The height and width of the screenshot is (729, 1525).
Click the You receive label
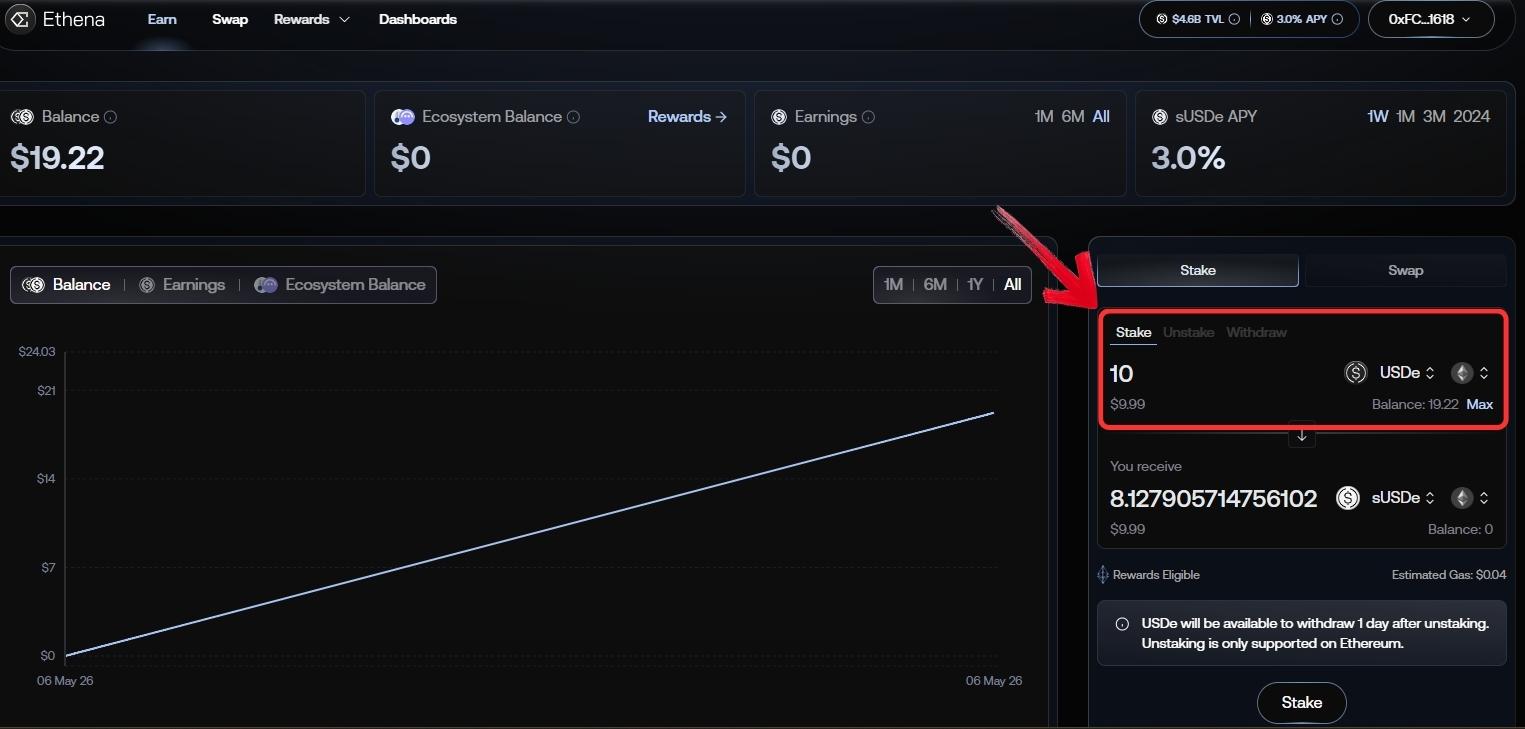pos(1146,466)
